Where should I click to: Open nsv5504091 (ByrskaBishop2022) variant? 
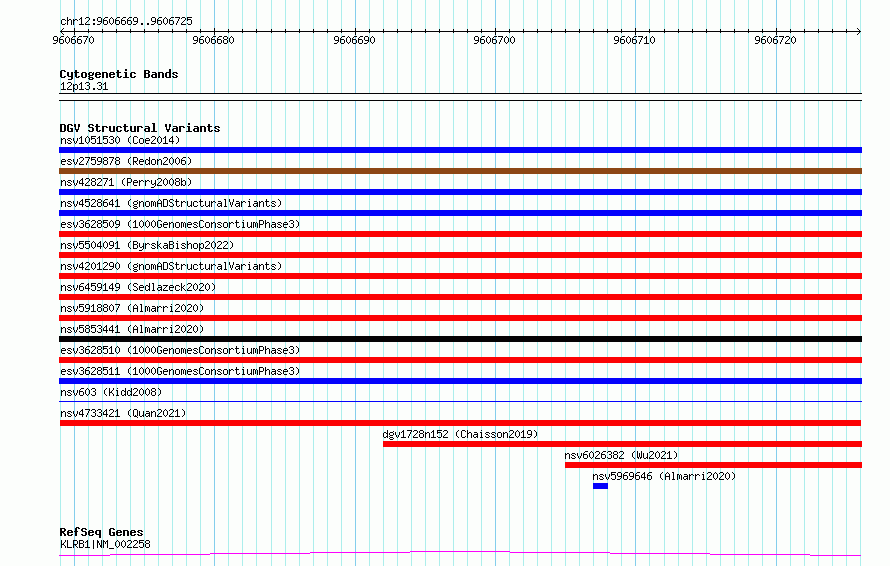pyautogui.click(x=147, y=245)
